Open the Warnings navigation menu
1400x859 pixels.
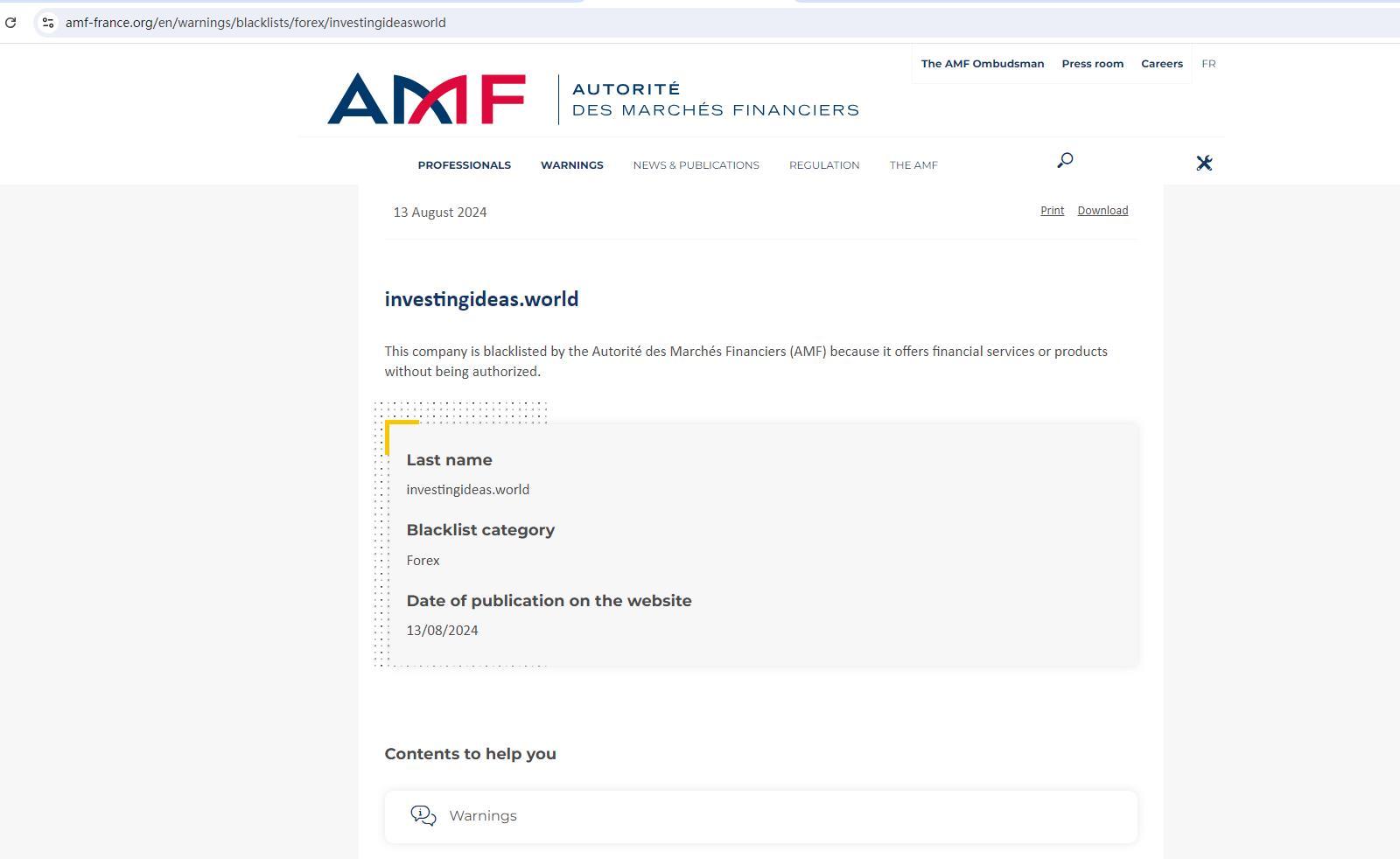point(571,165)
